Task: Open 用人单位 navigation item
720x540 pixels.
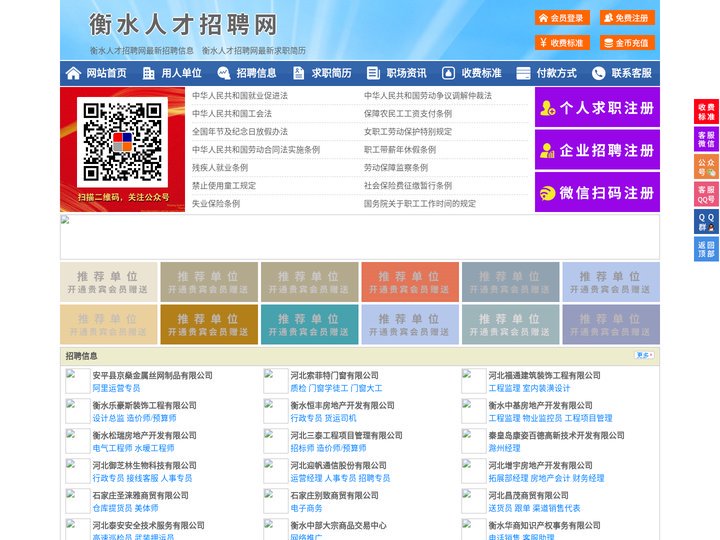Action: coord(181,73)
